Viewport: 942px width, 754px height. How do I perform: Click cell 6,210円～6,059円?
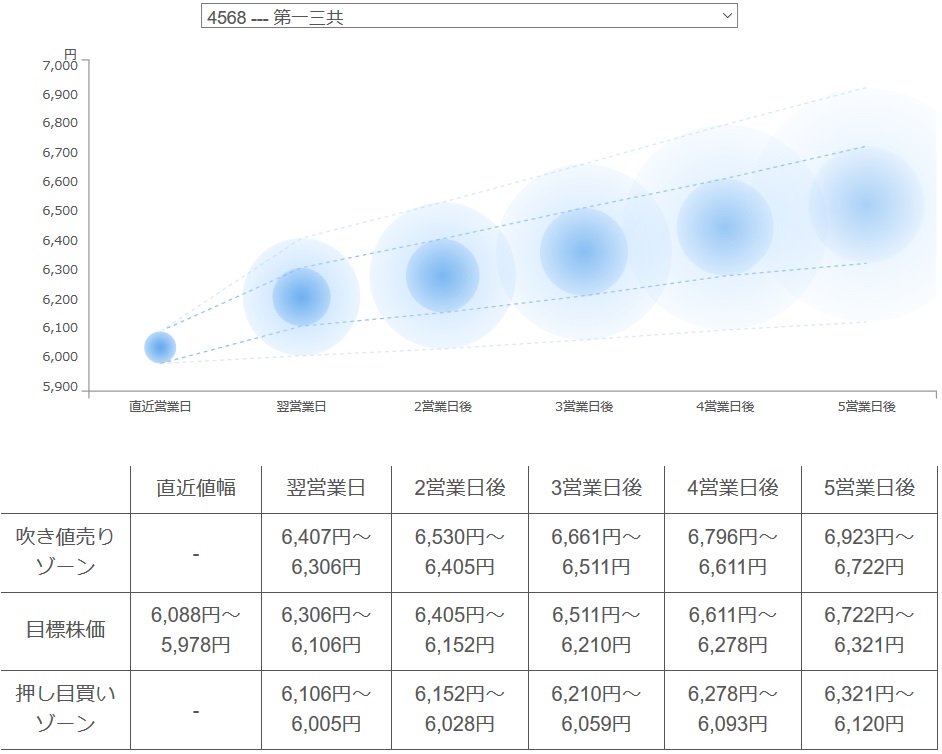(x=597, y=710)
